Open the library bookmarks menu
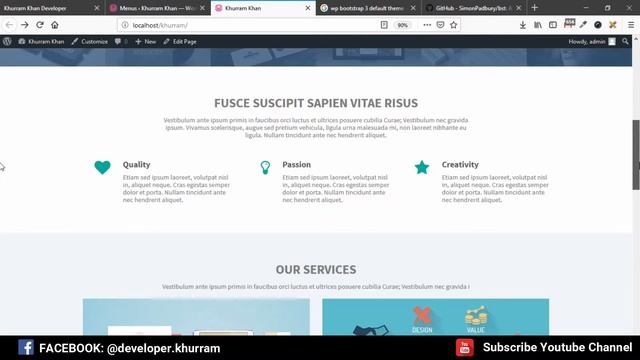640x360 pixels. (538, 25)
